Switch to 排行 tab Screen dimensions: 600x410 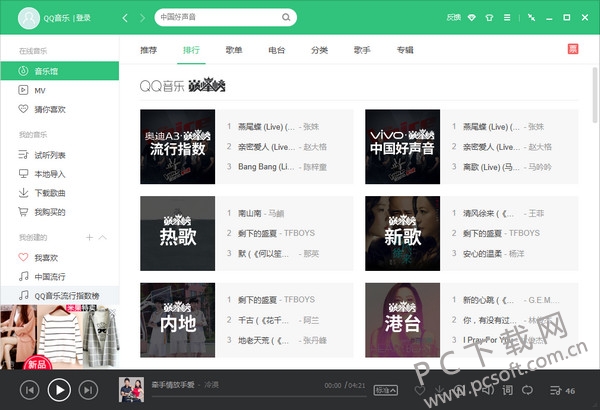click(x=191, y=50)
